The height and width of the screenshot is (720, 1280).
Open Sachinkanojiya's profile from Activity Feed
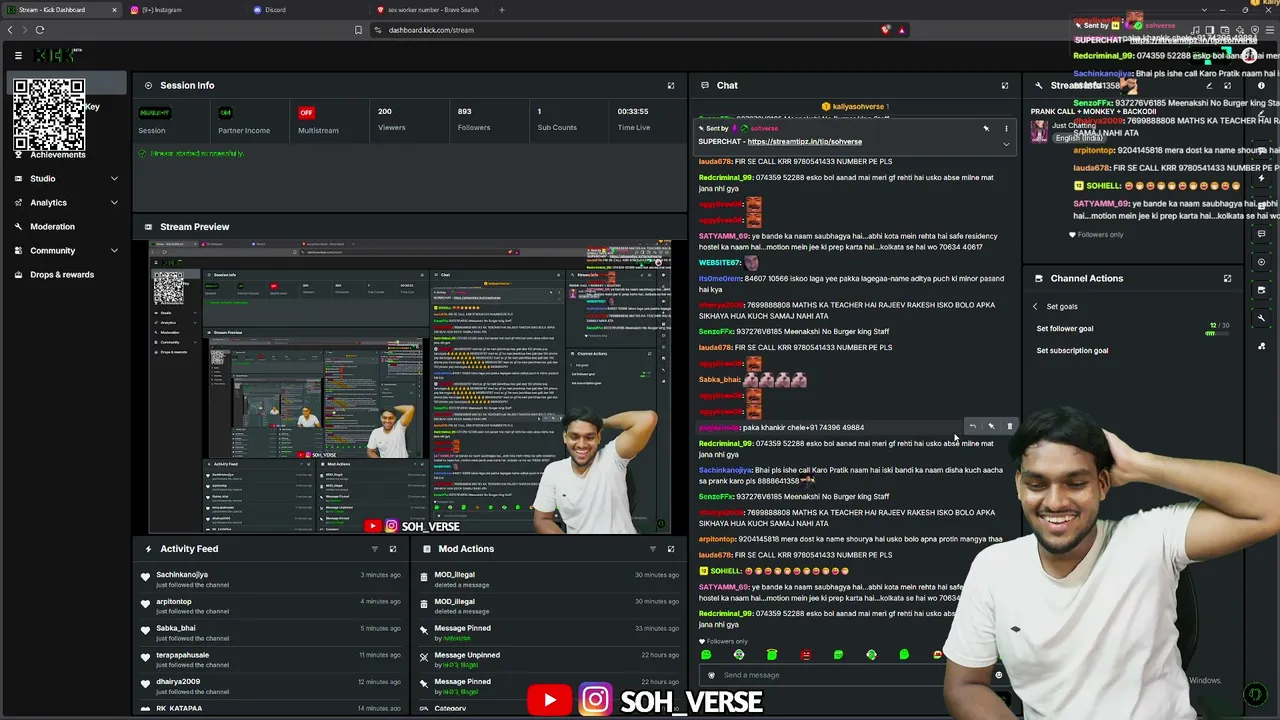182,575
